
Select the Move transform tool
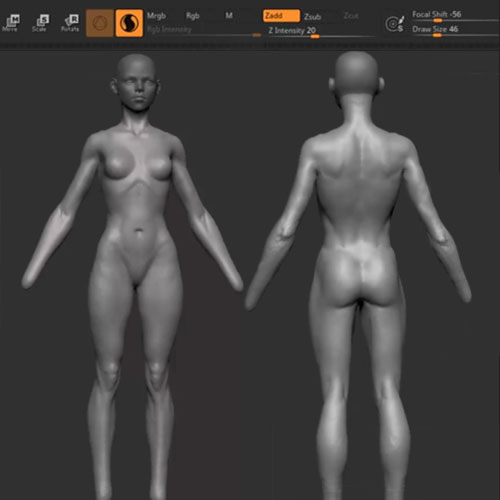10,23
